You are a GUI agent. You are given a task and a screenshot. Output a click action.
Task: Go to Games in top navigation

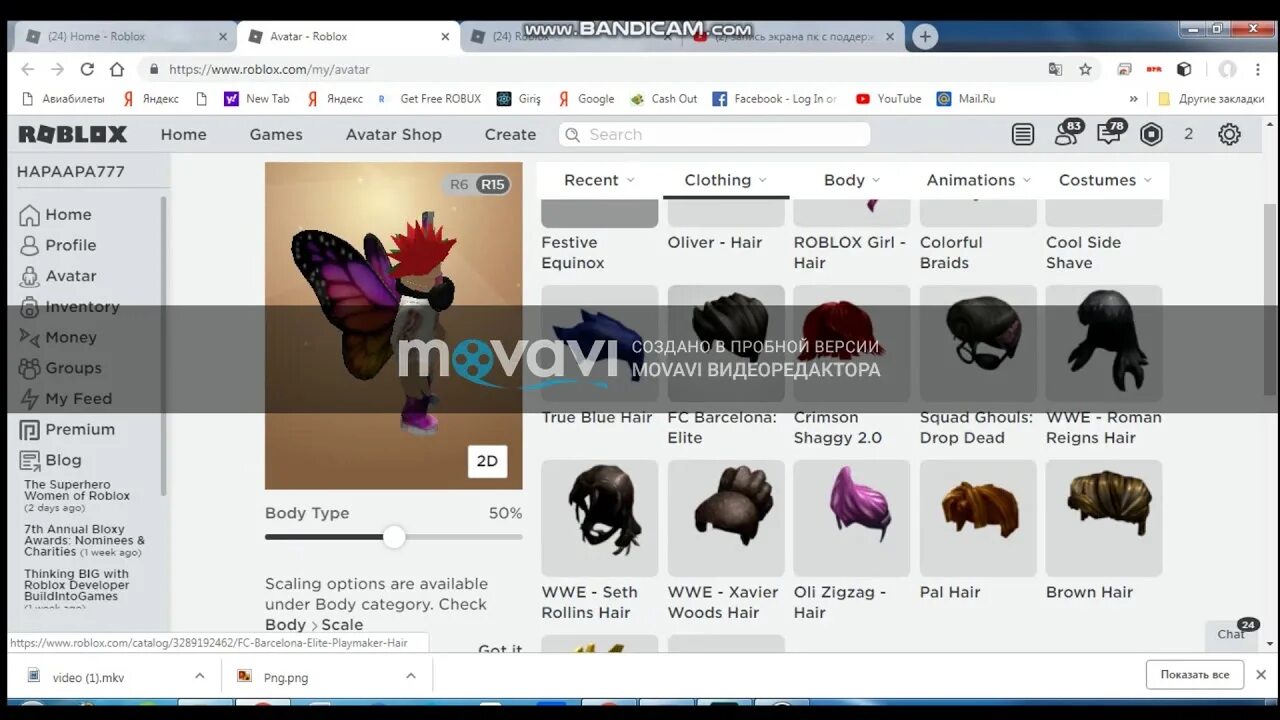point(276,134)
